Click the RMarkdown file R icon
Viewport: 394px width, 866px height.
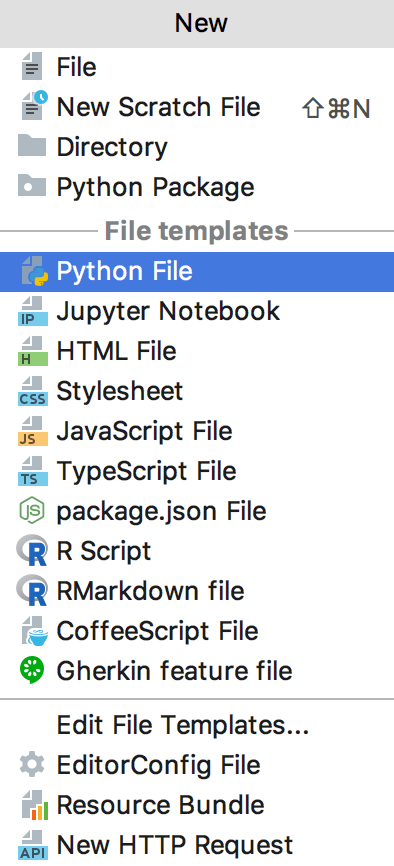32,591
